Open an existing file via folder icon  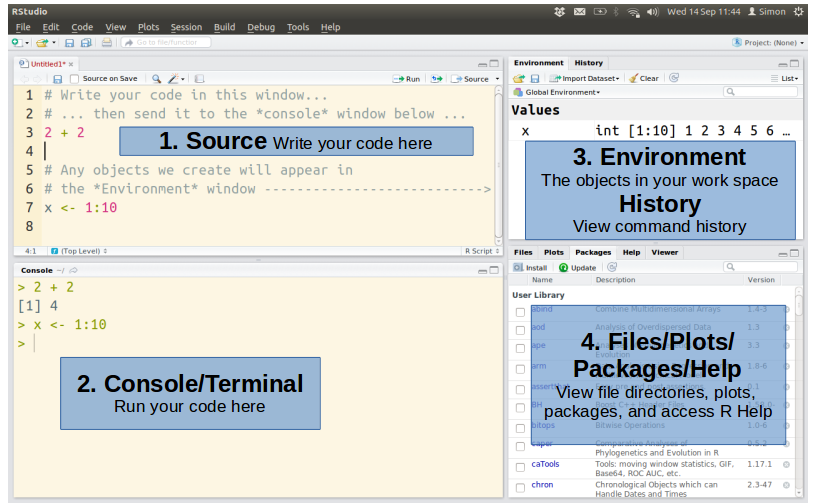[42, 43]
